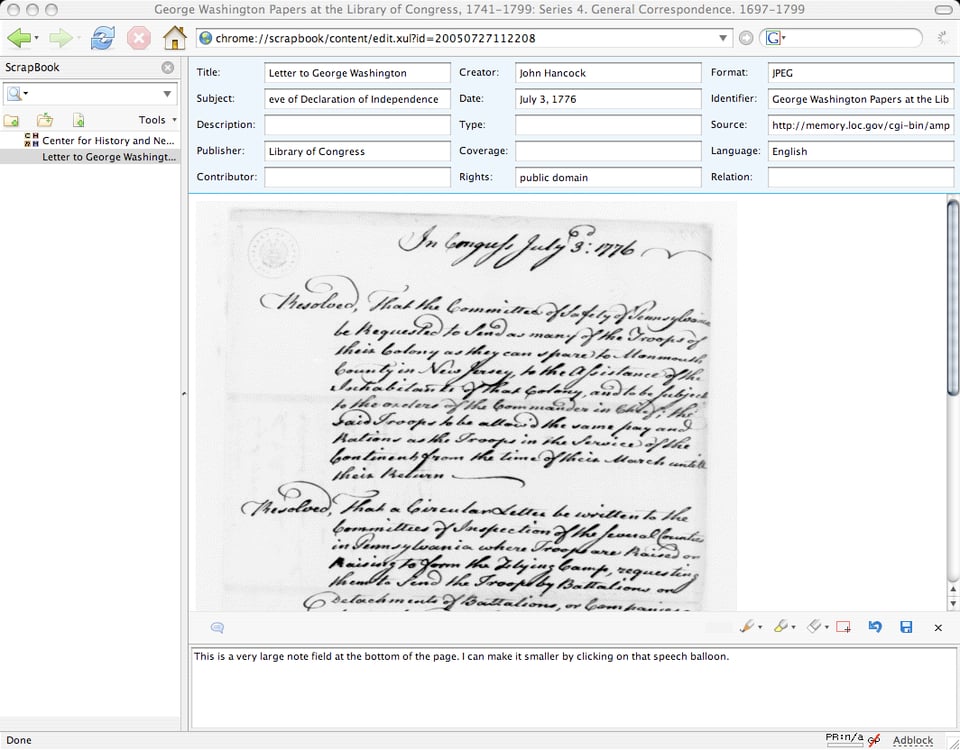Go to the Home page icon
The image size is (960, 750).
pyautogui.click(x=174, y=38)
